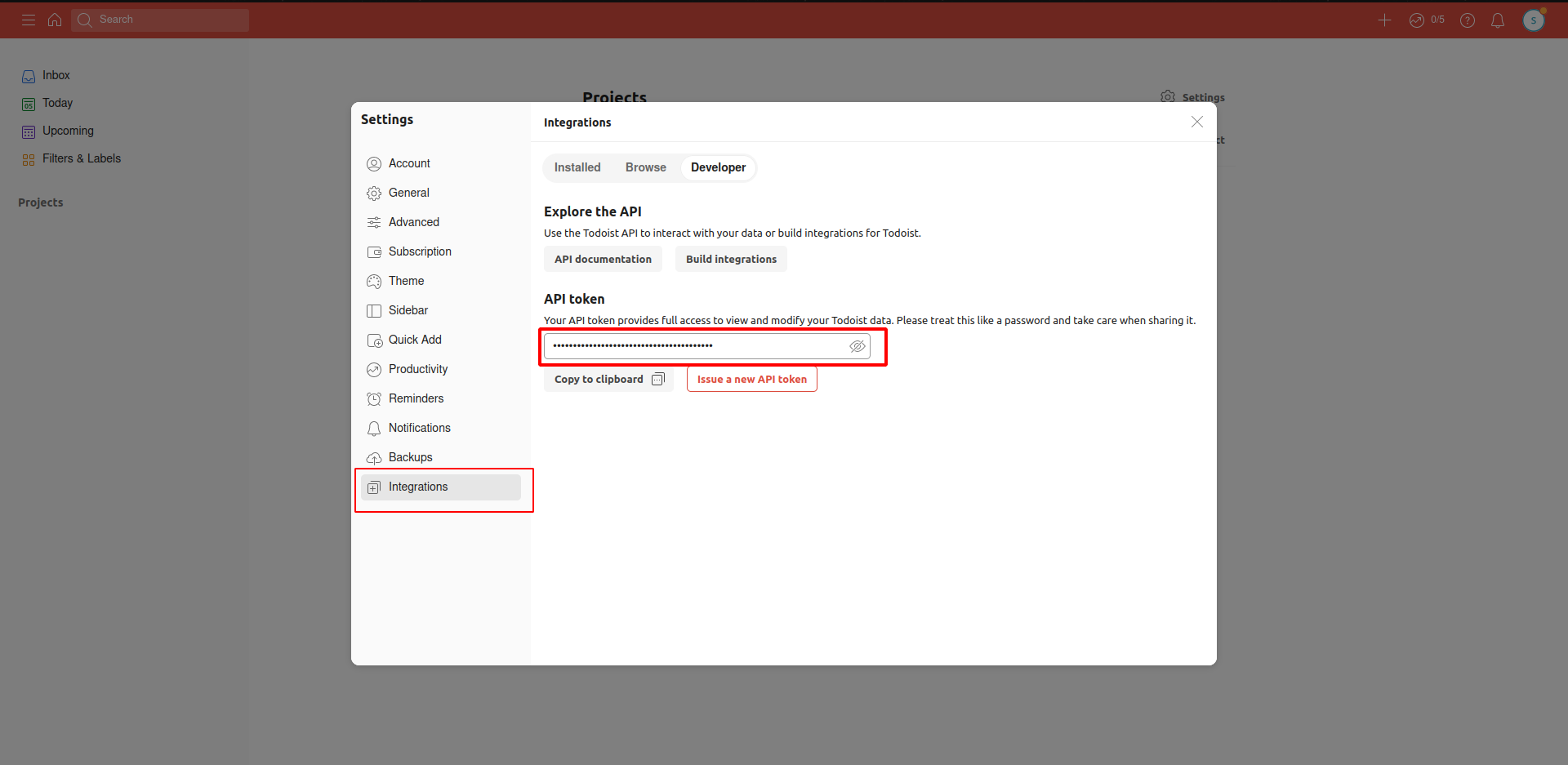Click the Filters & Labels grid icon
This screenshot has width=1568, height=765.
pyautogui.click(x=29, y=159)
